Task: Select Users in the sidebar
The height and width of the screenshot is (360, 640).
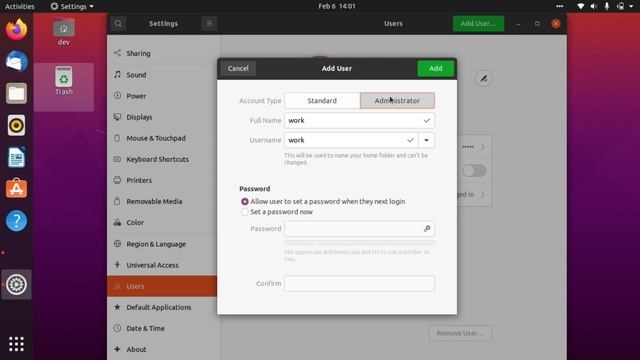Action: (162, 286)
